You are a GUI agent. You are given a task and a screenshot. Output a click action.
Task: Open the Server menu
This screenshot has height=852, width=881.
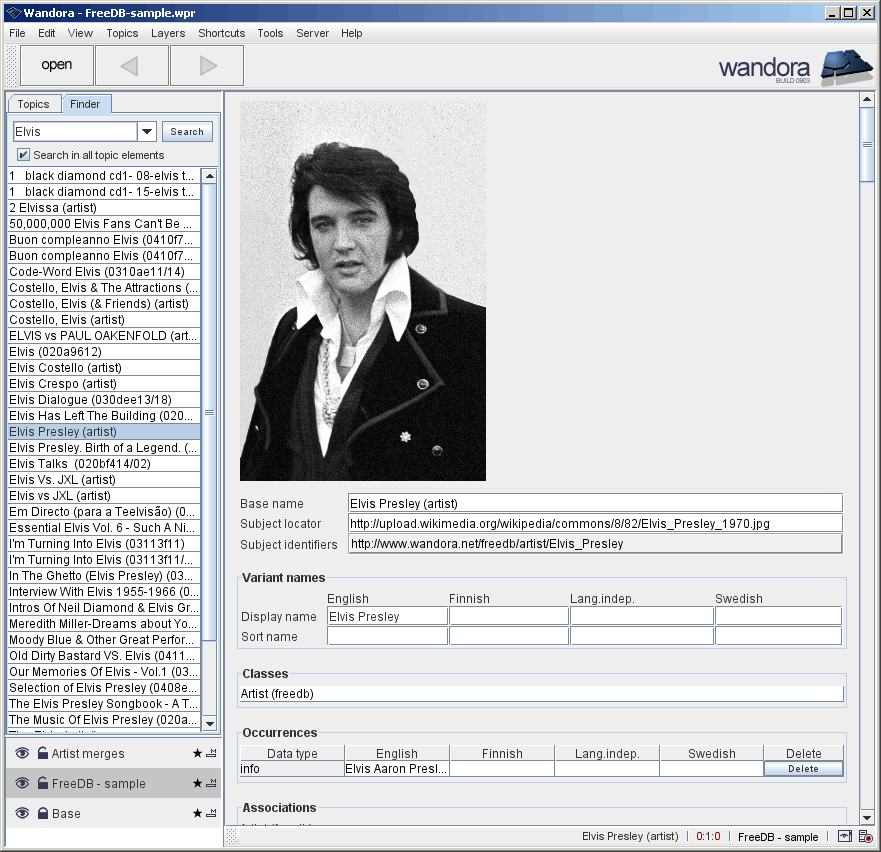pos(312,33)
